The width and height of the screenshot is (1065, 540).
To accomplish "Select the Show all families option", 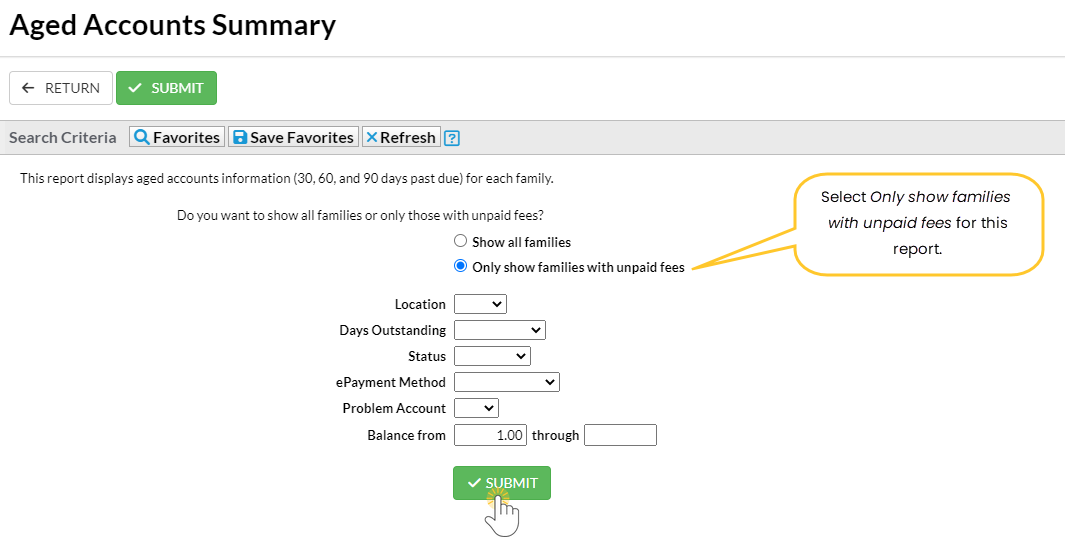I will click(x=460, y=241).
